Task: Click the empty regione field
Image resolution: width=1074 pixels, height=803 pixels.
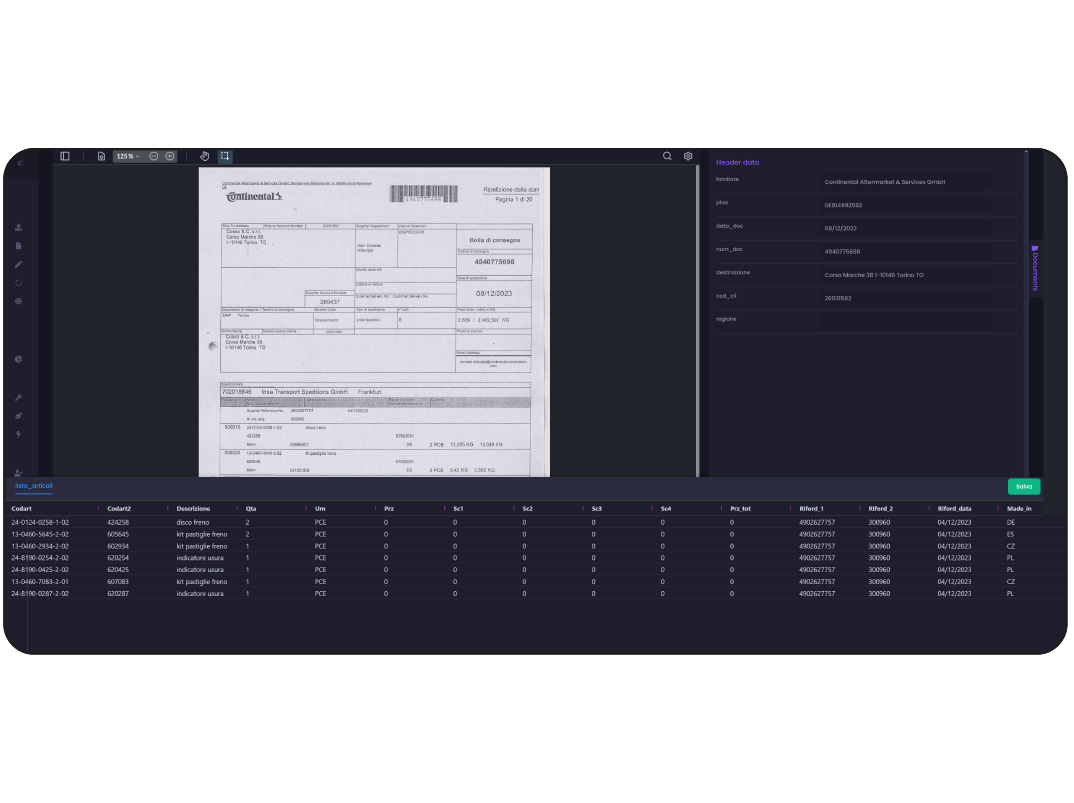Action: [906, 321]
